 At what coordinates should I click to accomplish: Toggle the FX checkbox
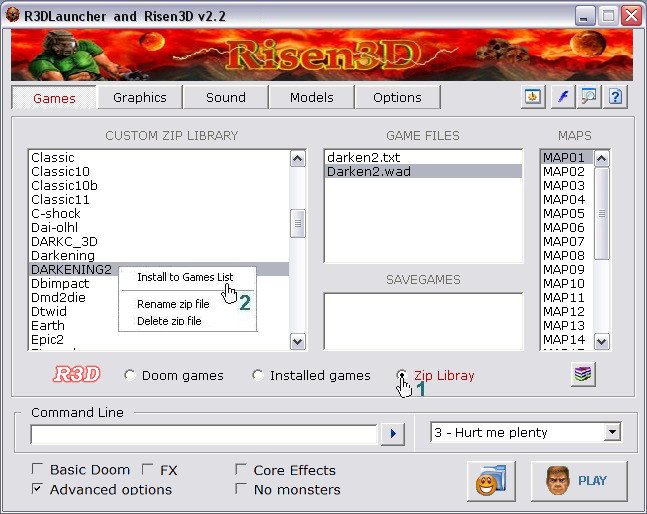tap(147, 469)
